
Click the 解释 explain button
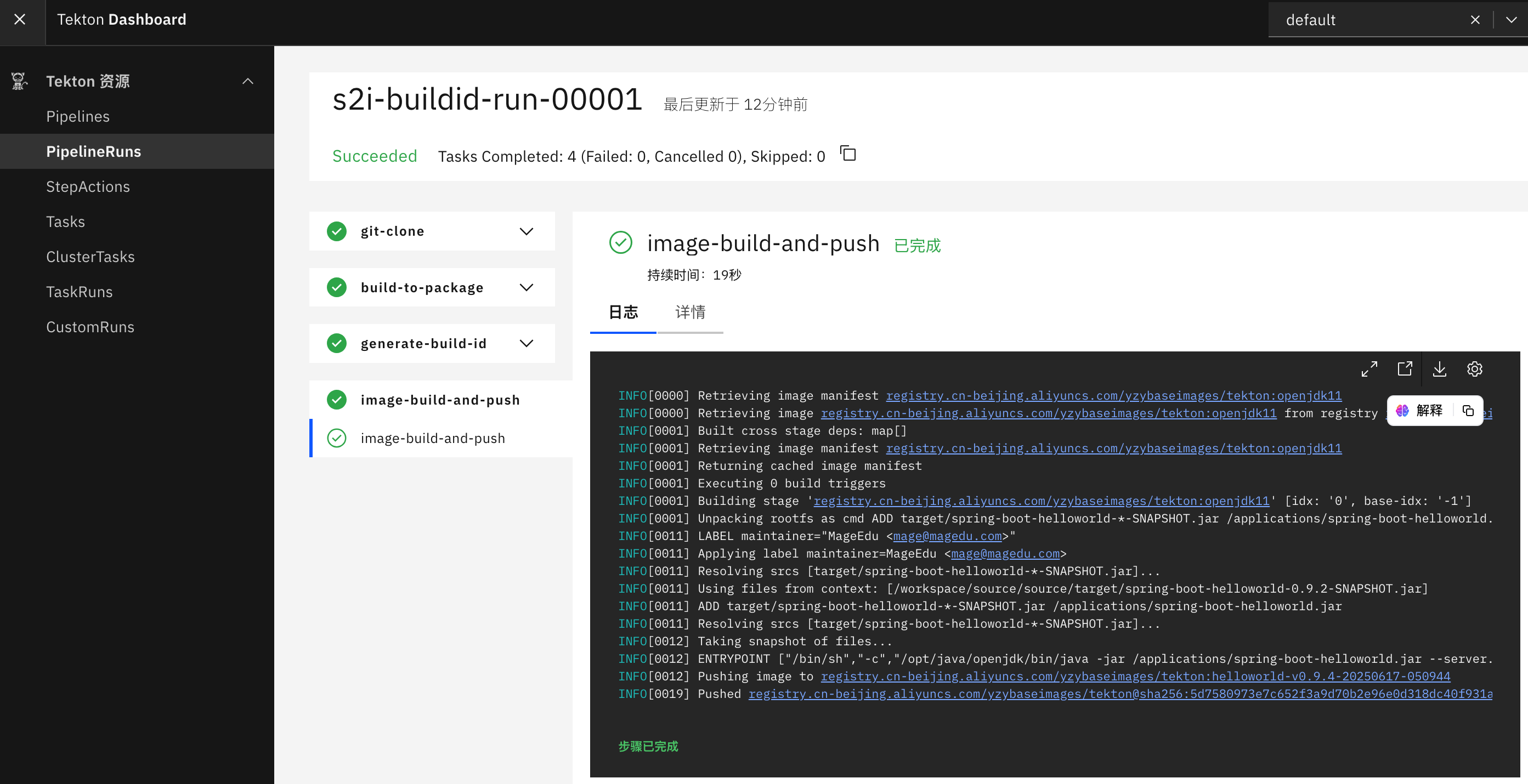tap(1421, 411)
